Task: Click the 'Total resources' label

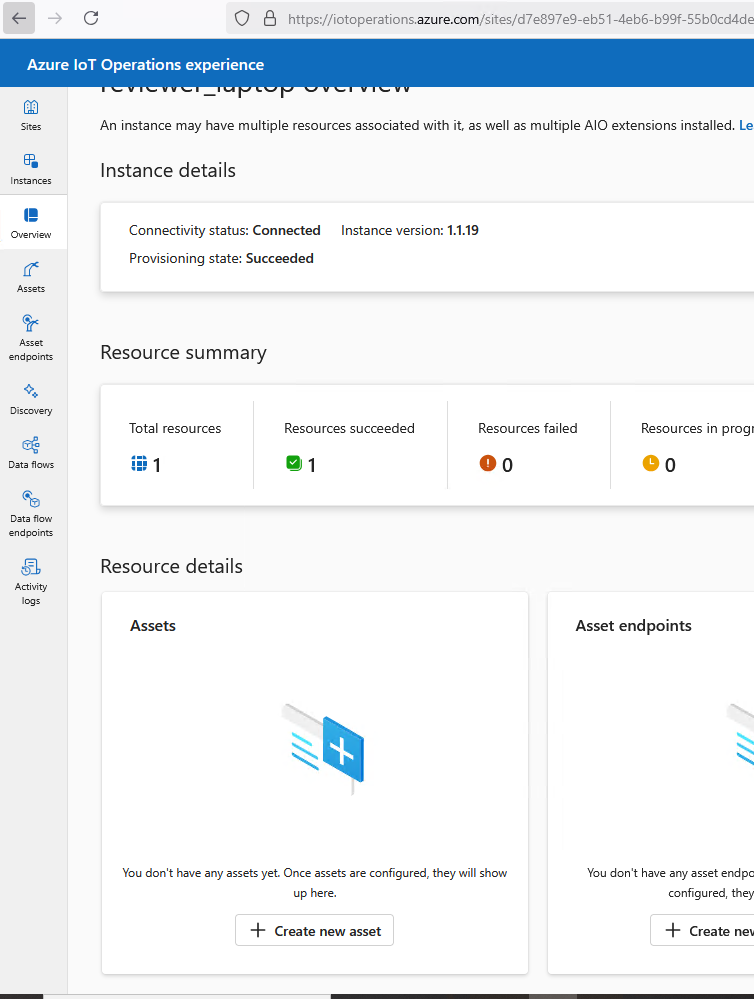Action: pyautogui.click(x=175, y=428)
